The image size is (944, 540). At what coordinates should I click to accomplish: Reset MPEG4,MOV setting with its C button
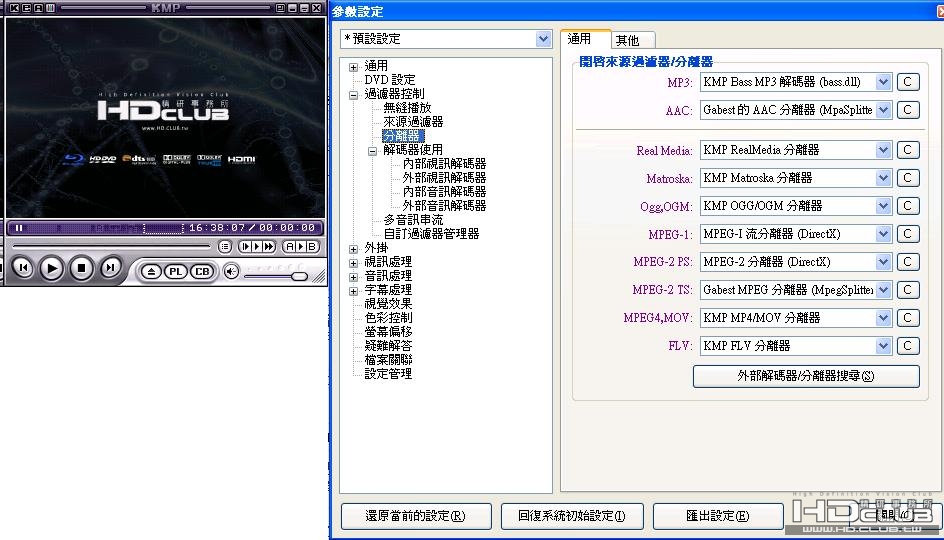[908, 318]
